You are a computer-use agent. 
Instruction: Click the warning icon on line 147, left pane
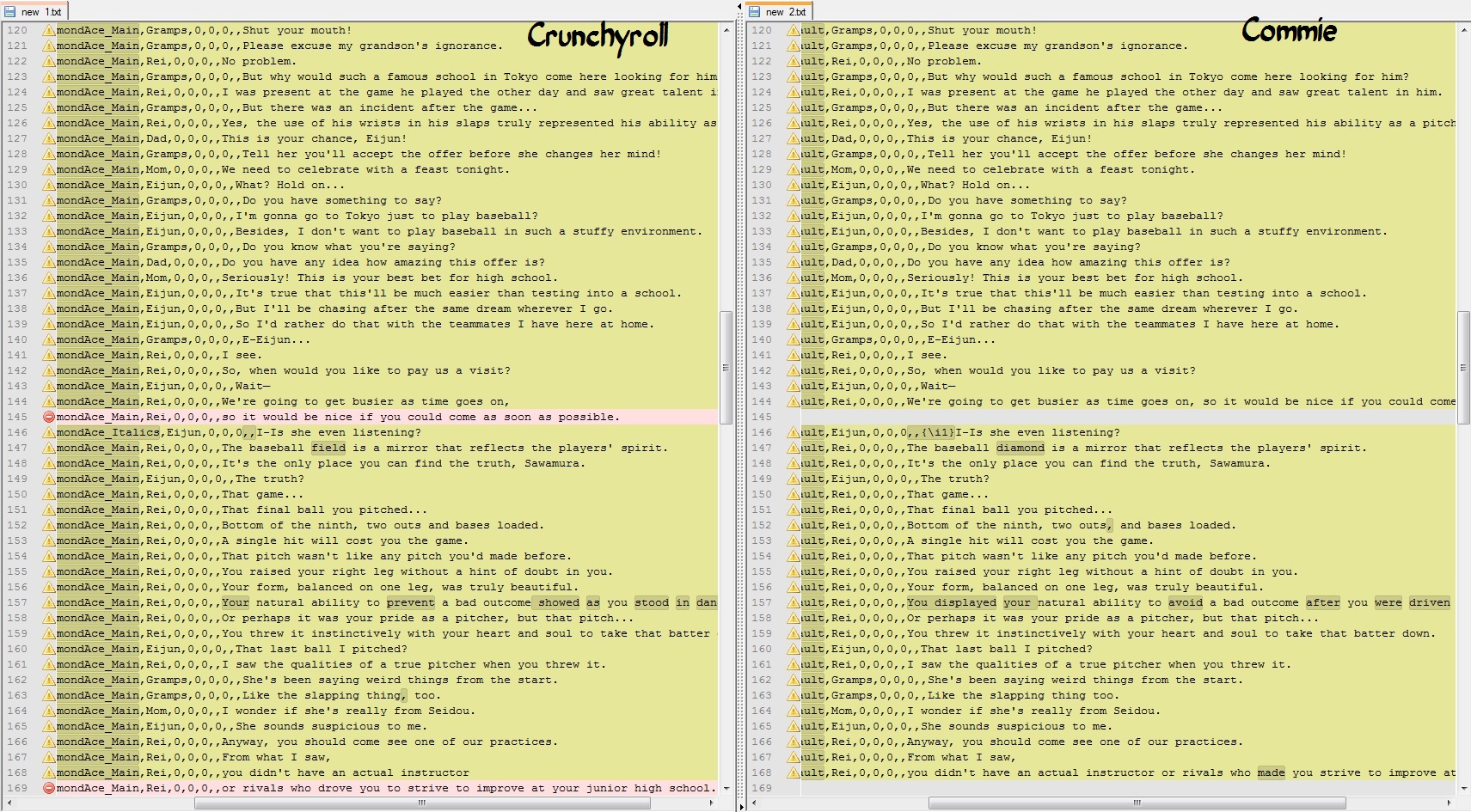49,448
